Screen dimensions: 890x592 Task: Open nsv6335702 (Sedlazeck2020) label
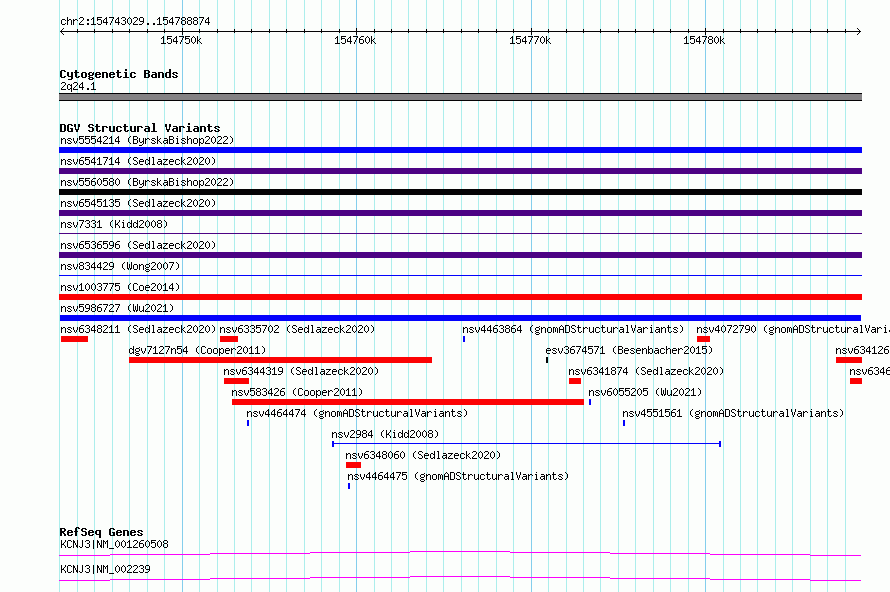coord(297,329)
